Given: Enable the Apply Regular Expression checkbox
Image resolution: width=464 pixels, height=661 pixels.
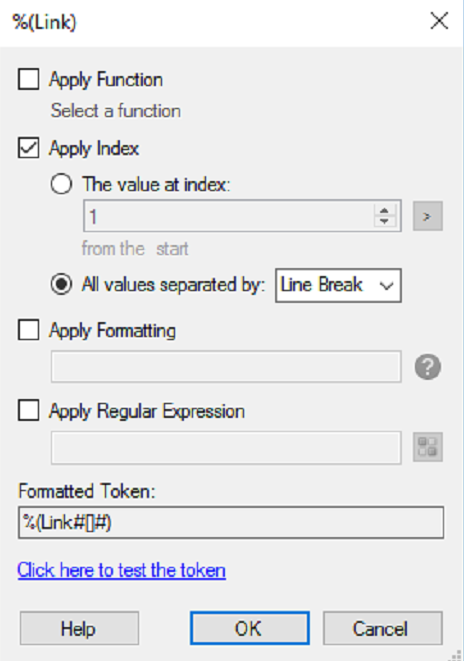Looking at the screenshot, I should point(29,410).
